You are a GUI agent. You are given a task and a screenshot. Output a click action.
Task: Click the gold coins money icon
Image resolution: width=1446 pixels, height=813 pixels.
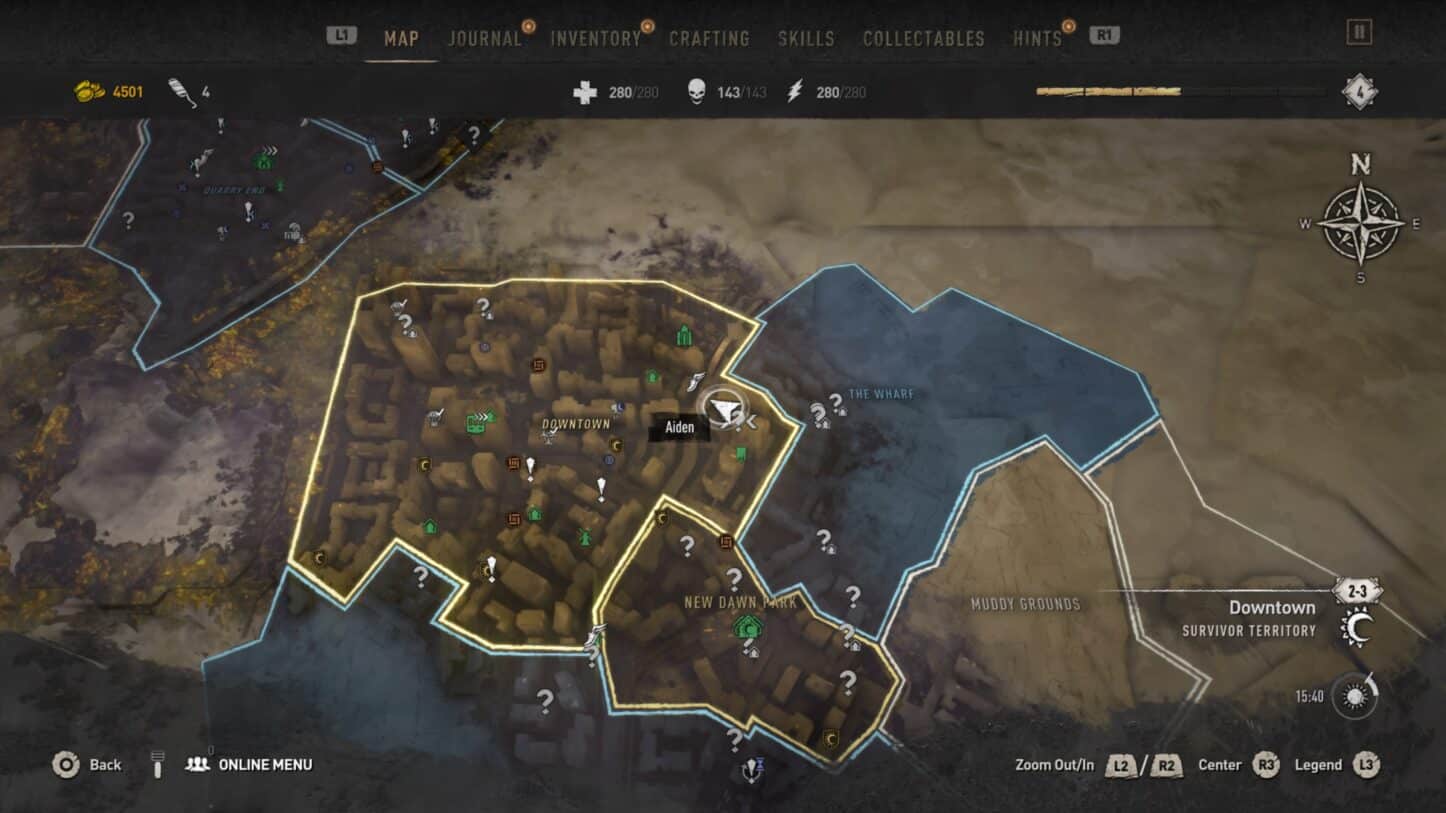coord(90,92)
